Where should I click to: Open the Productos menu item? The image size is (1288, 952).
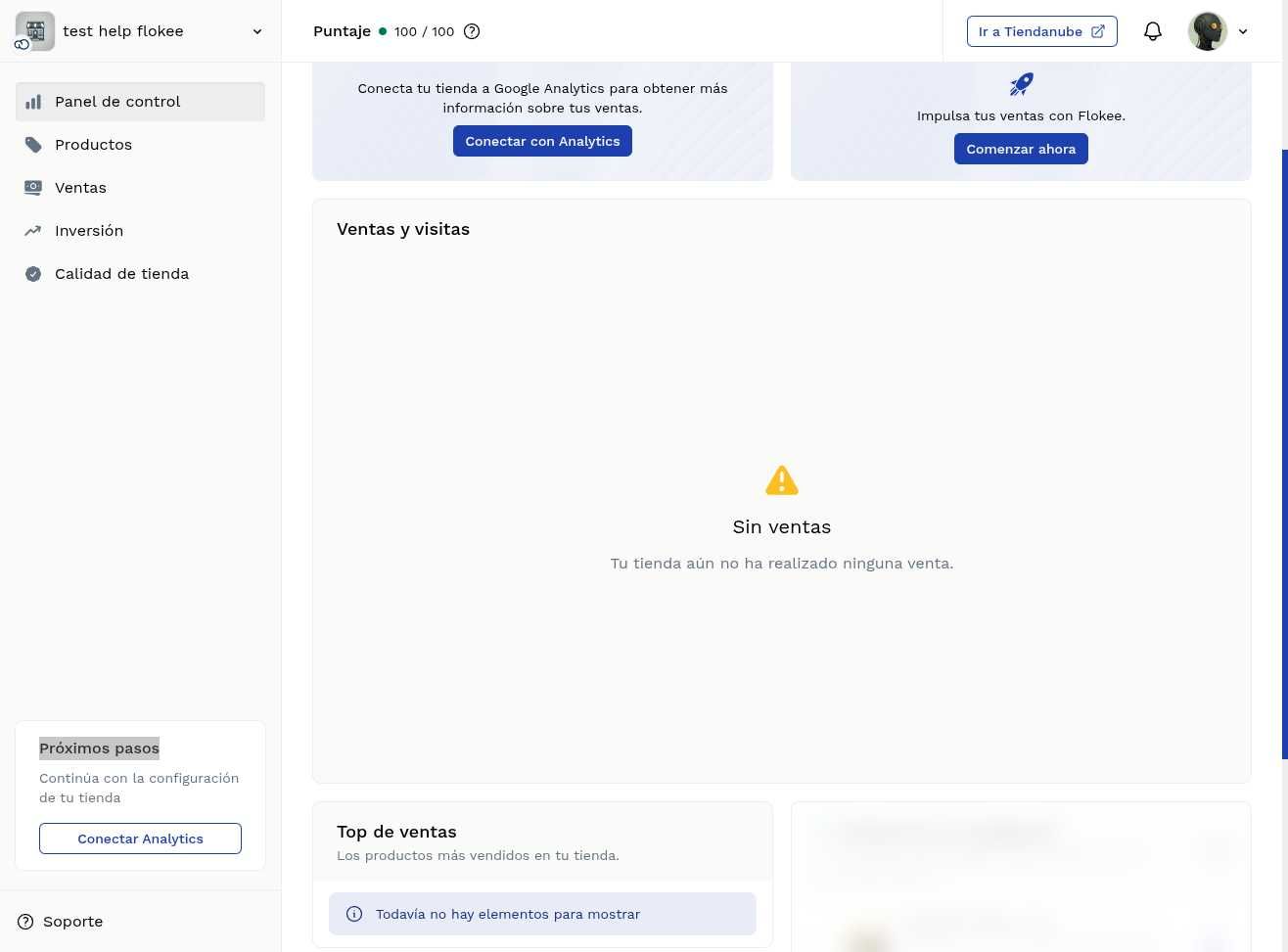[140, 145]
